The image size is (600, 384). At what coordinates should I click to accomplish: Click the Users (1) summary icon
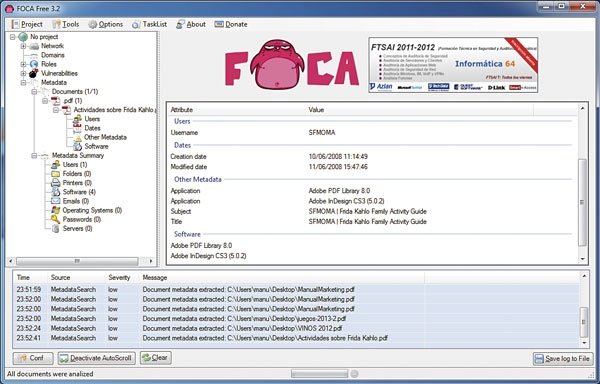tap(56, 164)
